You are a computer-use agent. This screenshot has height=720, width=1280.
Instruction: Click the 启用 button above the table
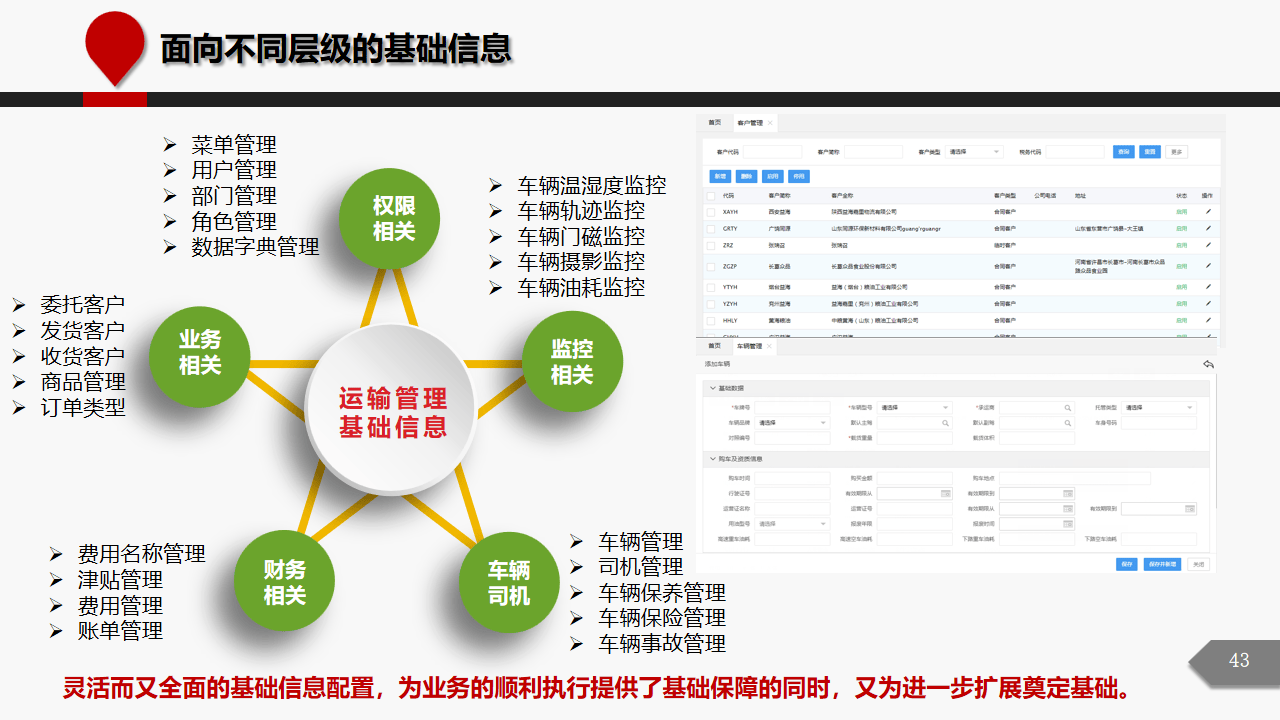coord(772,176)
